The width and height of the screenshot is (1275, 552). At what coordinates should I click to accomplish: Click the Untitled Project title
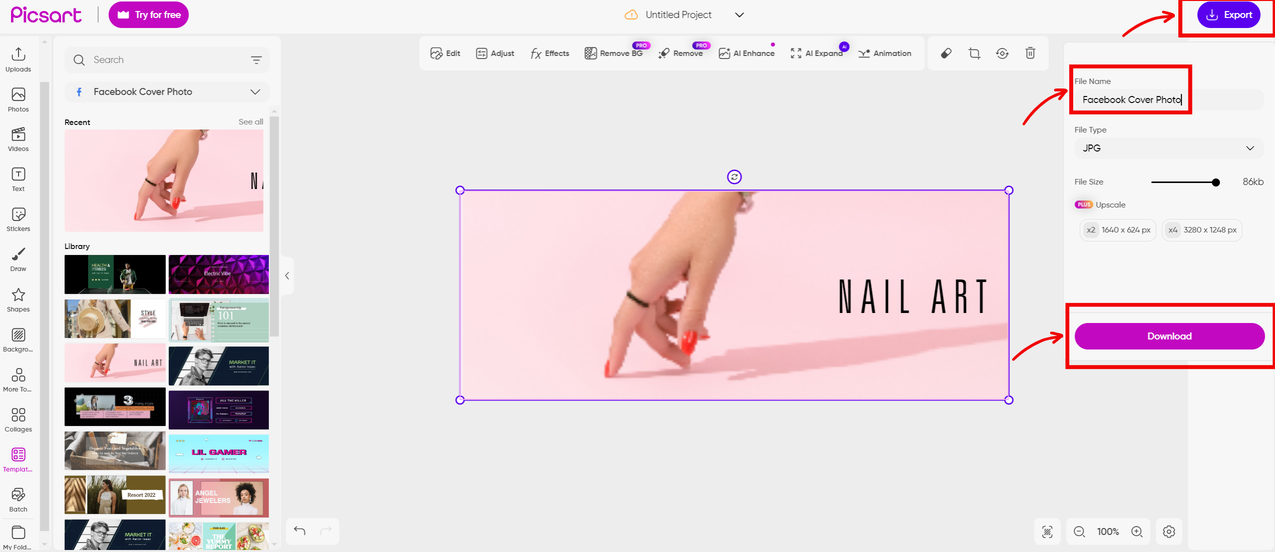(x=679, y=15)
